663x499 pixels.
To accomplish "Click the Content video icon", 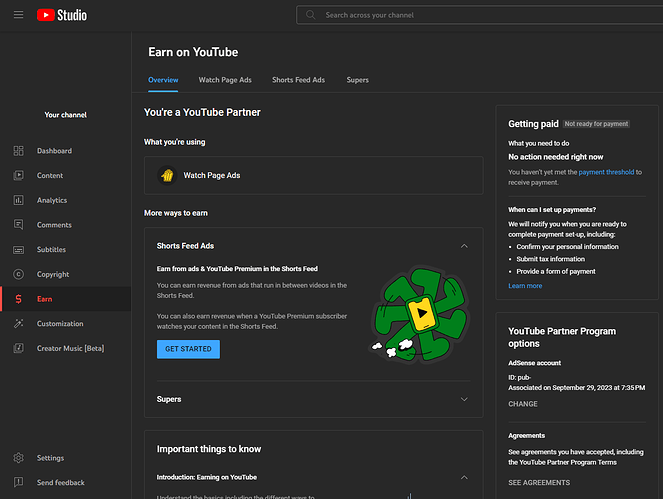I will (x=18, y=175).
